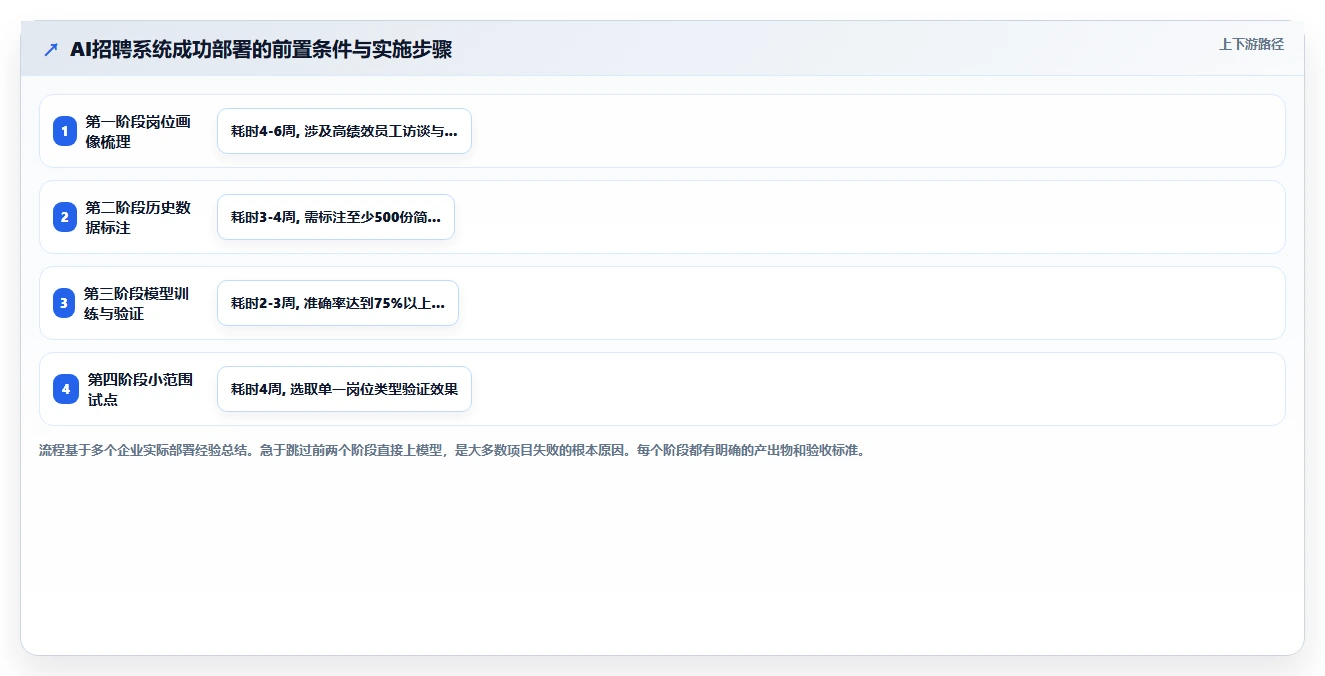
Task: Open the 上下游路径 label in header
Action: click(x=1251, y=44)
